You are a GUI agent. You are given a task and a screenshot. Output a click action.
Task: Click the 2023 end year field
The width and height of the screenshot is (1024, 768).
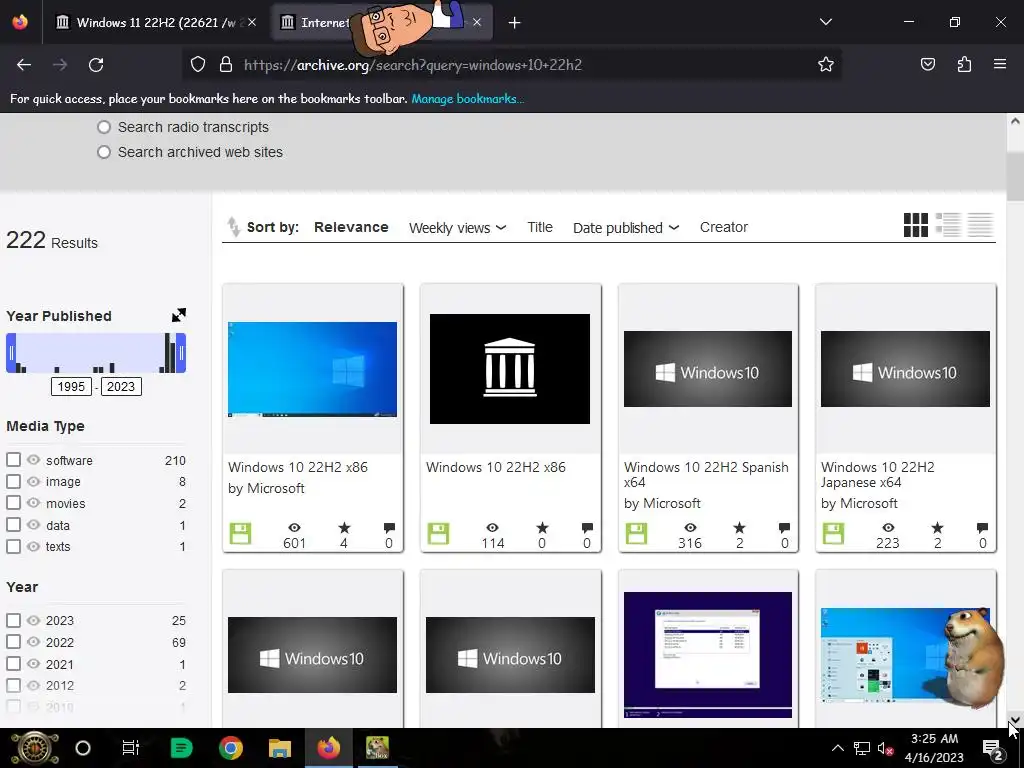121,387
